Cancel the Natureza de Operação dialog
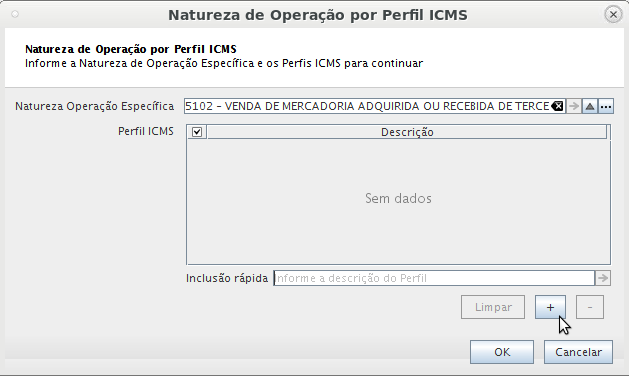 coord(578,352)
